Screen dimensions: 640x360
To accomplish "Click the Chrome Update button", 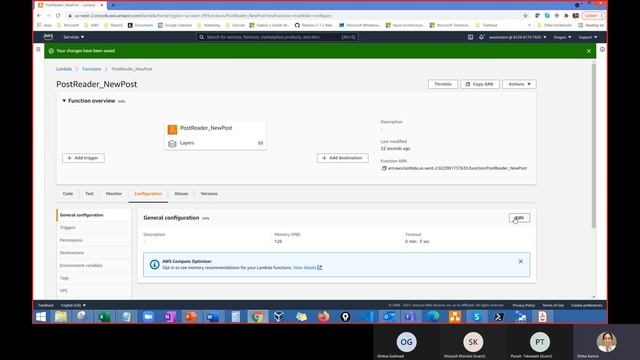I will pyautogui.click(x=593, y=16).
